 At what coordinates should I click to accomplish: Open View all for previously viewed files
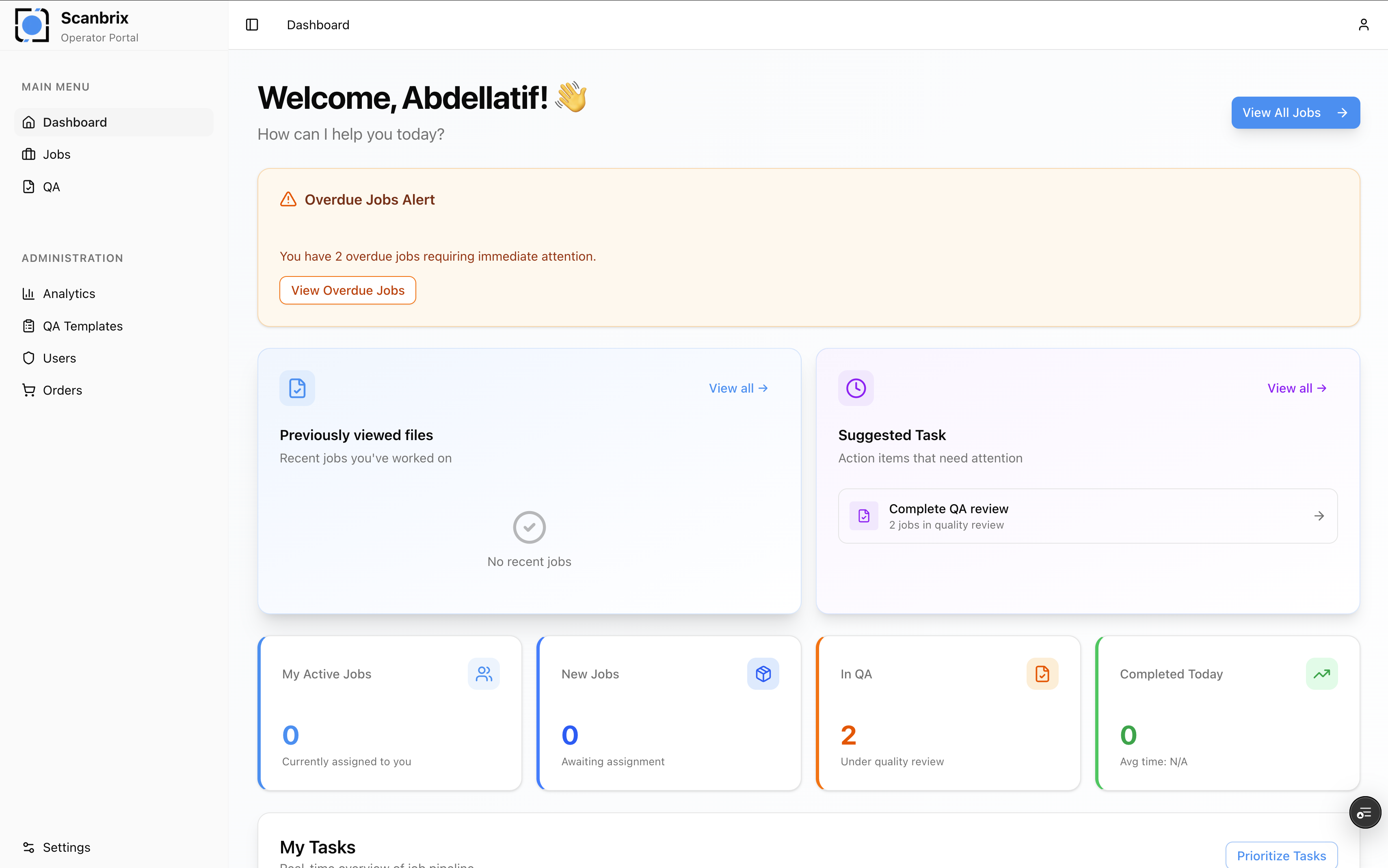[x=737, y=388]
